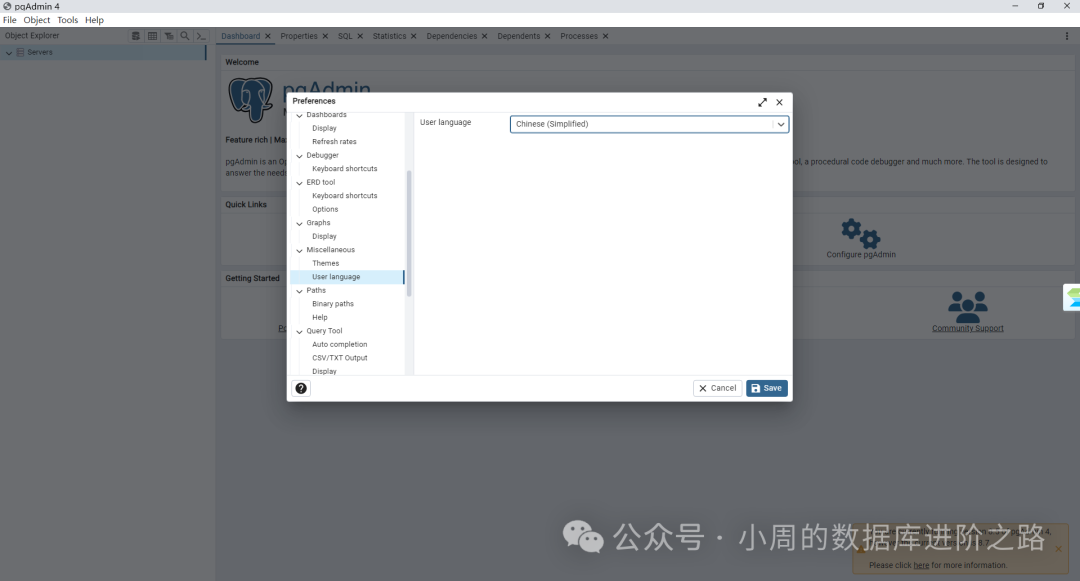Collapse the Query Tool preferences group
Viewport: 1080px width, 581px height.
pyautogui.click(x=299, y=330)
